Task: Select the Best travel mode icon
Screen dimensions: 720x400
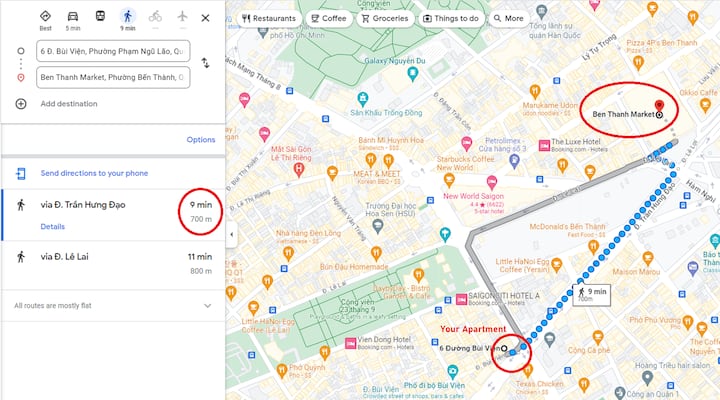Action: point(45,17)
